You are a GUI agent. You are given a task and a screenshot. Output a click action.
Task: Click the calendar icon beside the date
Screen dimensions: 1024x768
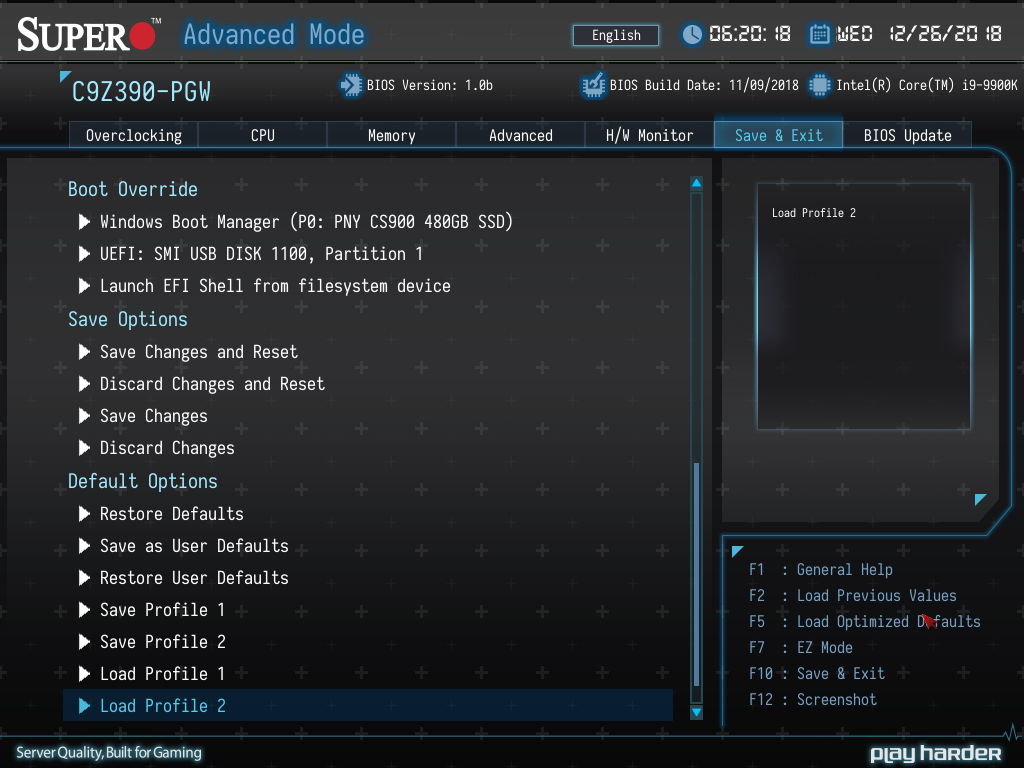click(x=820, y=34)
